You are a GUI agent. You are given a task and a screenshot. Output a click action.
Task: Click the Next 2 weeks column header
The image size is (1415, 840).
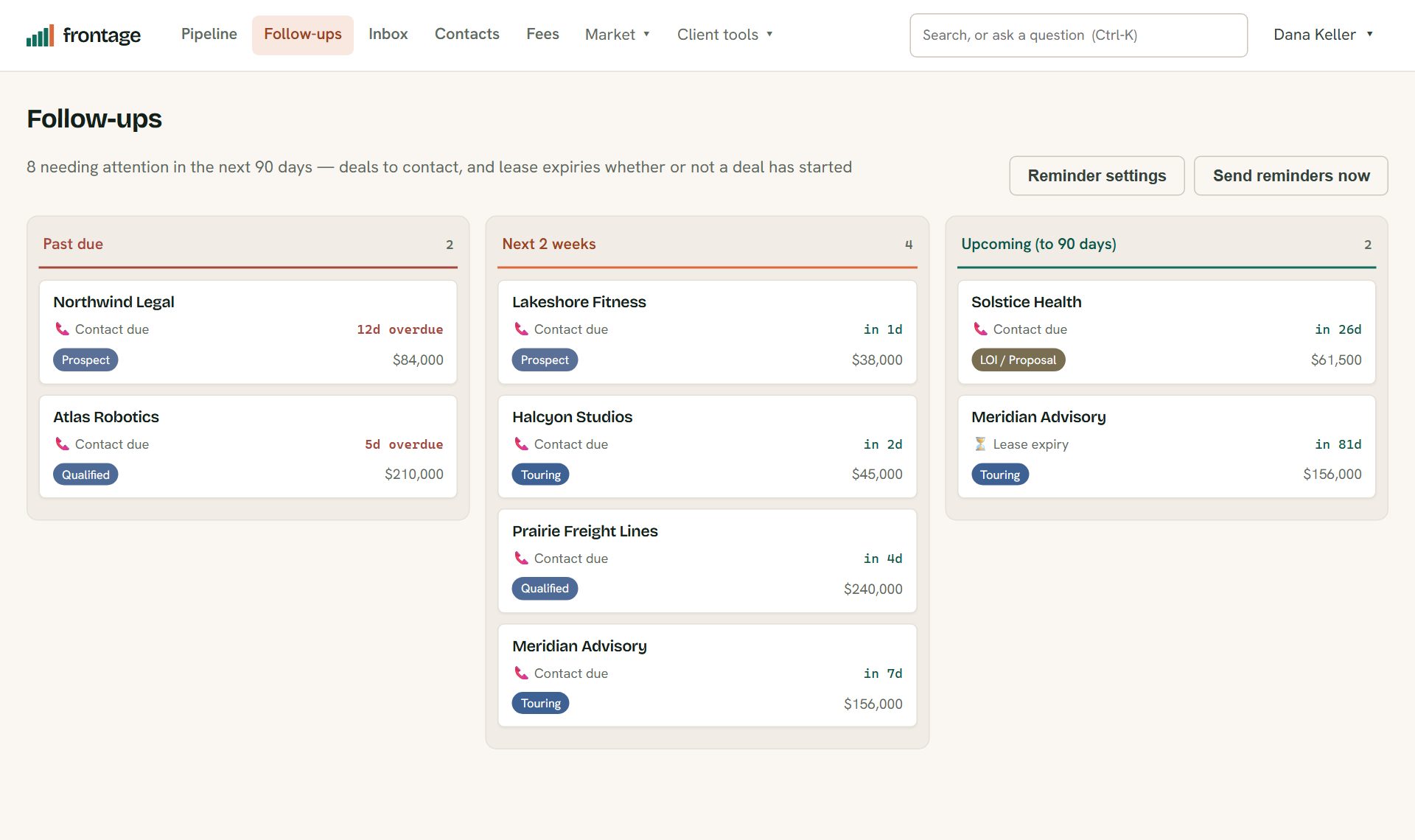707,244
